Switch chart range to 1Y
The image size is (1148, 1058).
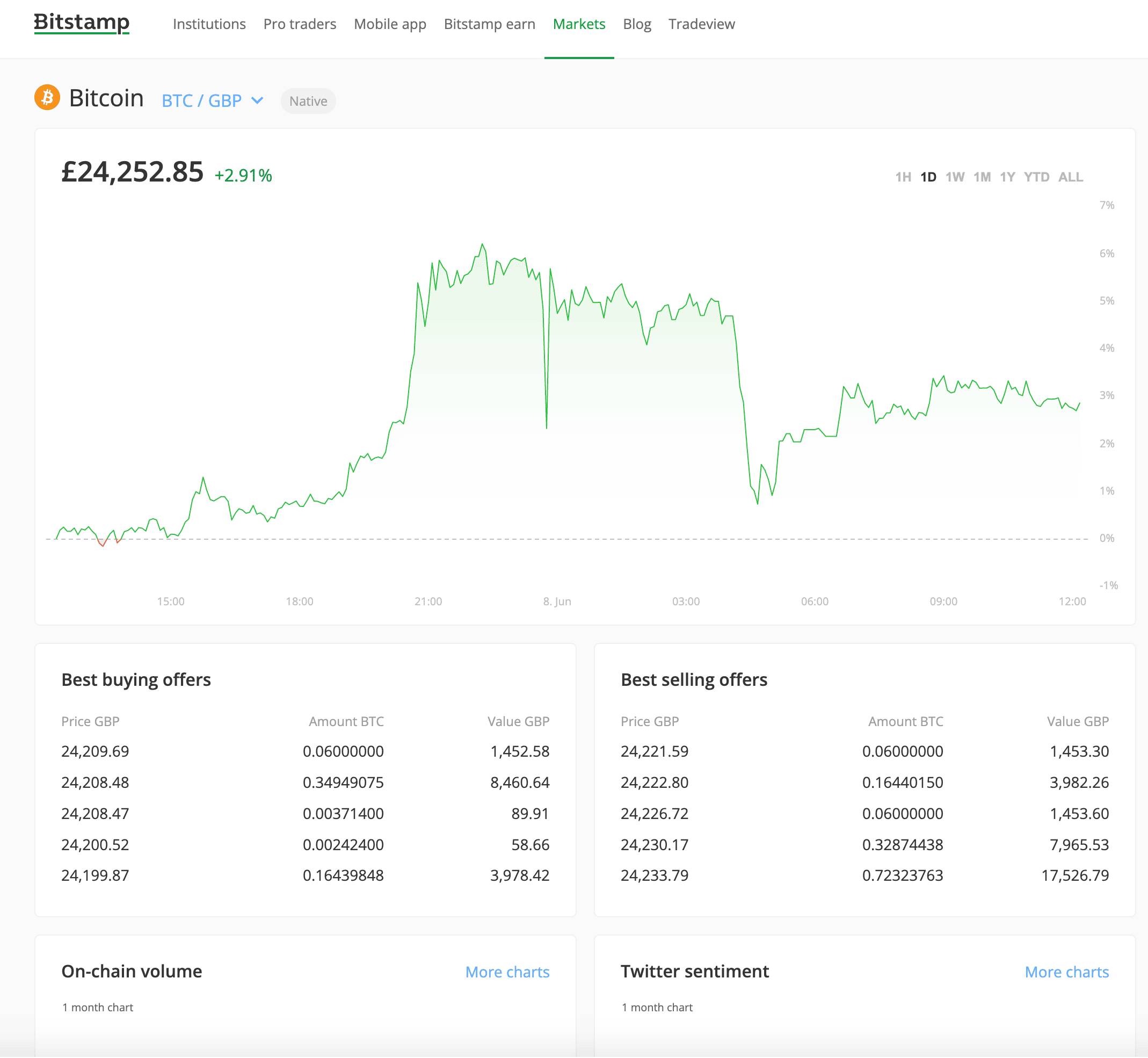1007,177
